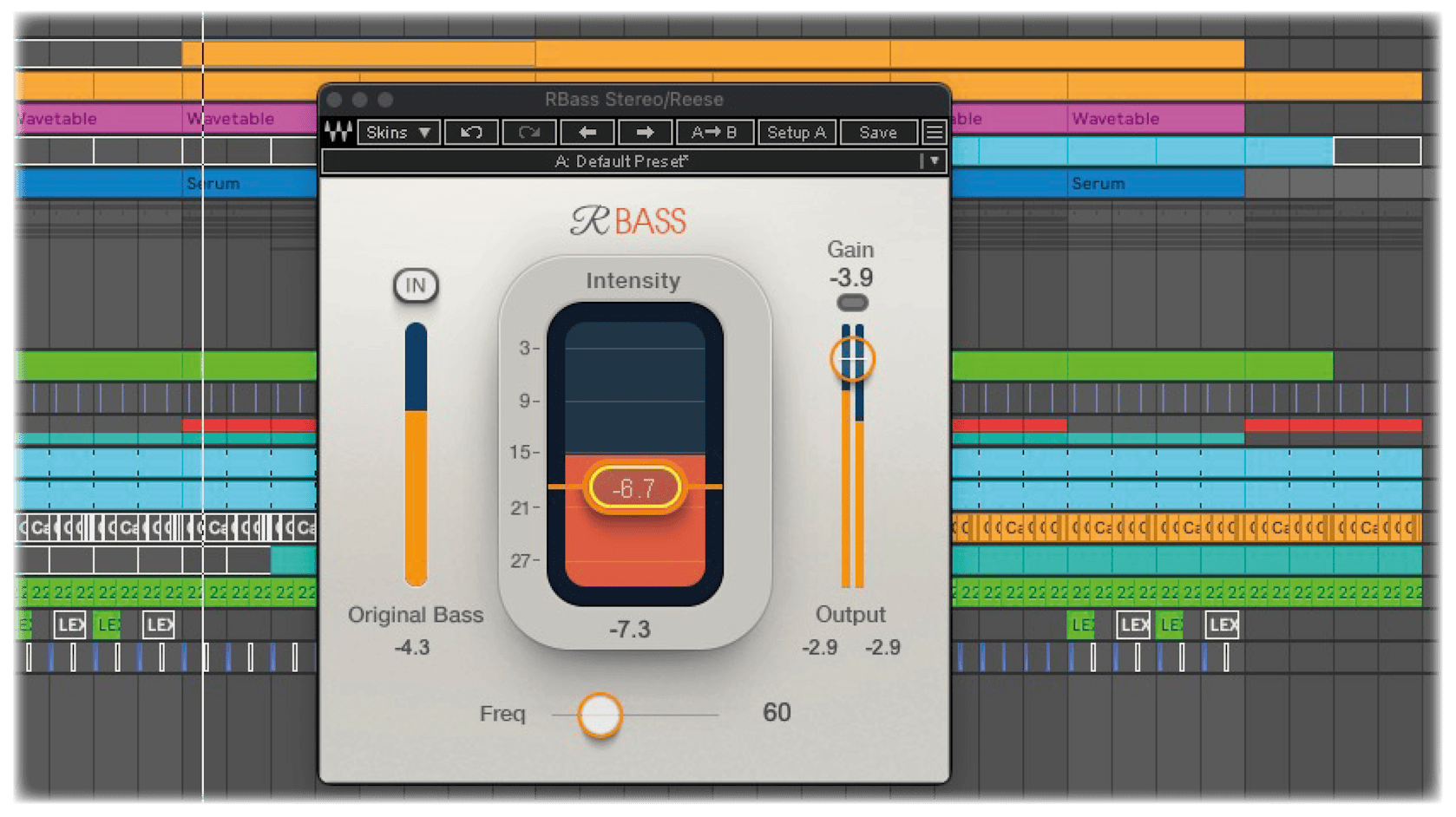
Task: Click the Freq slider knob
Action: [x=600, y=715]
